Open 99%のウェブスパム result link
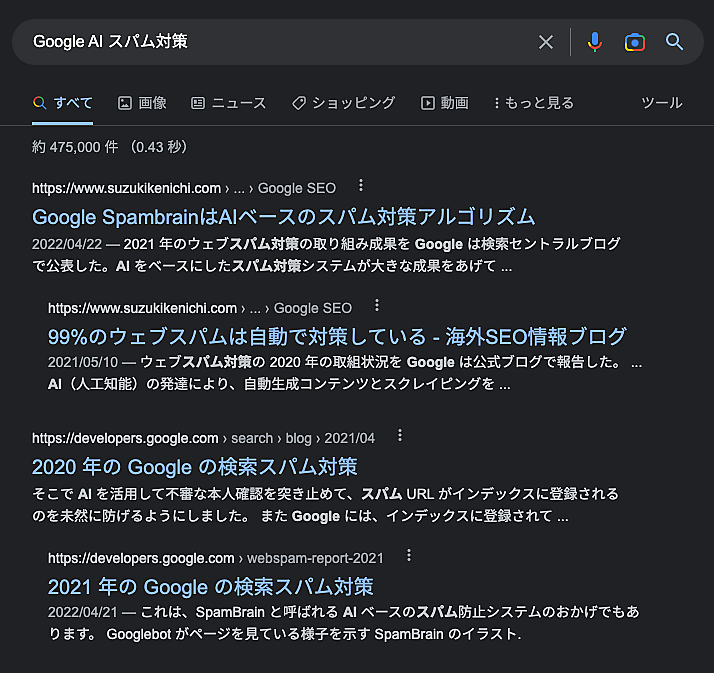This screenshot has height=673, width=714. (x=337, y=336)
